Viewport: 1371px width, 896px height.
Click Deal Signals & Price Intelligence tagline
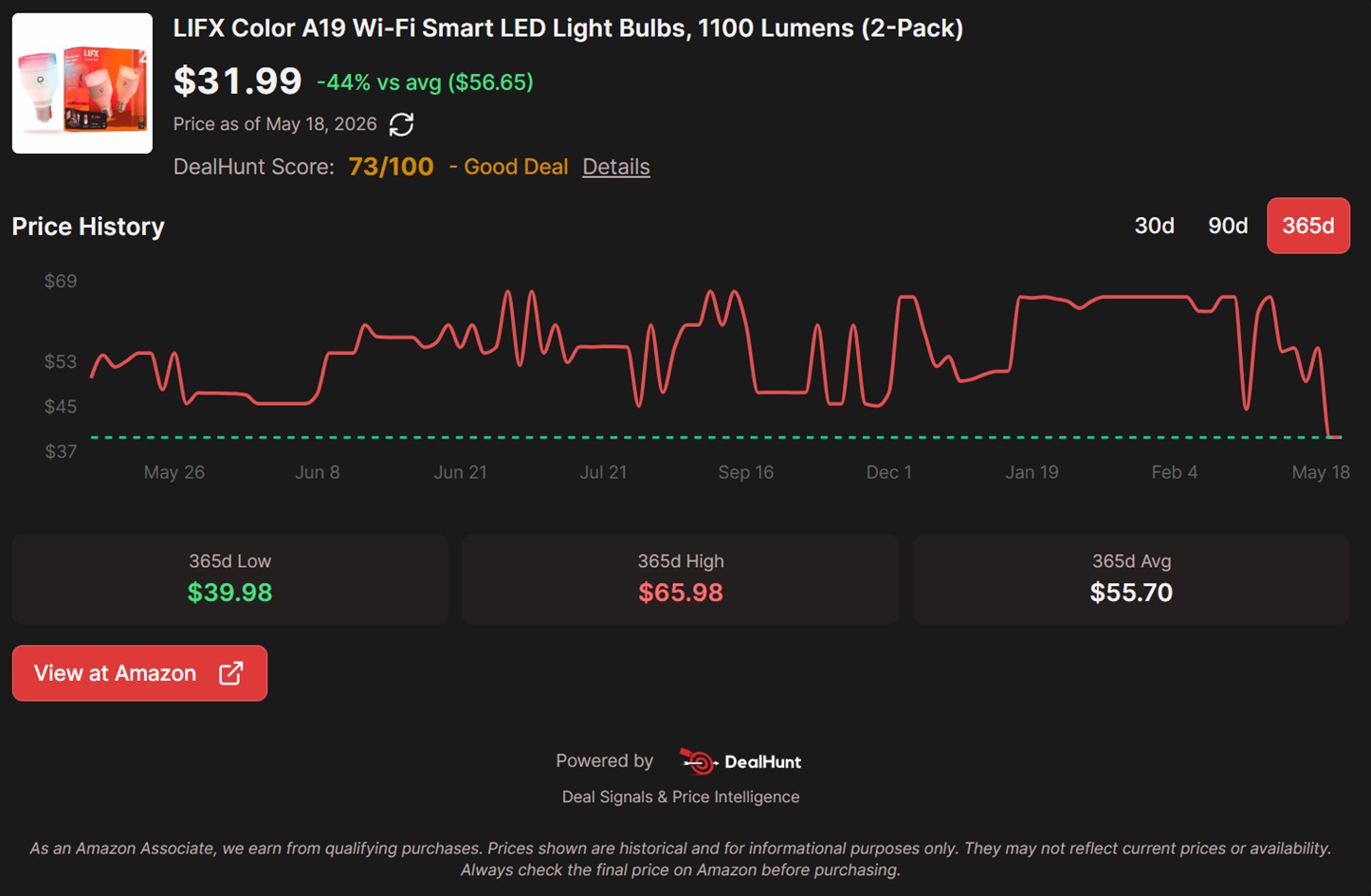point(681,797)
